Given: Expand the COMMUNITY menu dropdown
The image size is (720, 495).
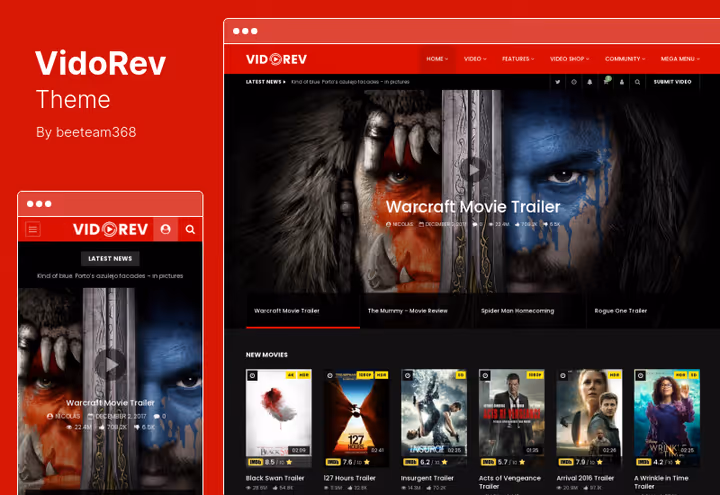Looking at the screenshot, I should point(625,59).
